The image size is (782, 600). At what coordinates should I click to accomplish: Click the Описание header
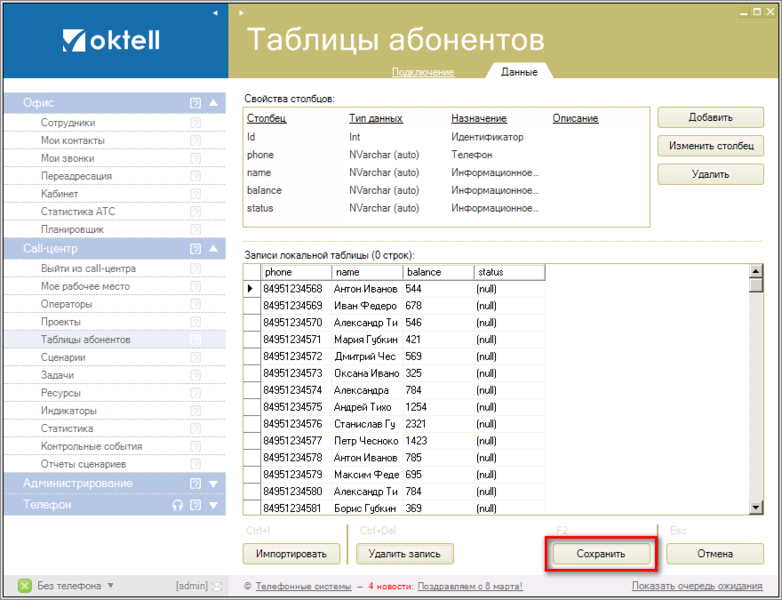(x=575, y=119)
